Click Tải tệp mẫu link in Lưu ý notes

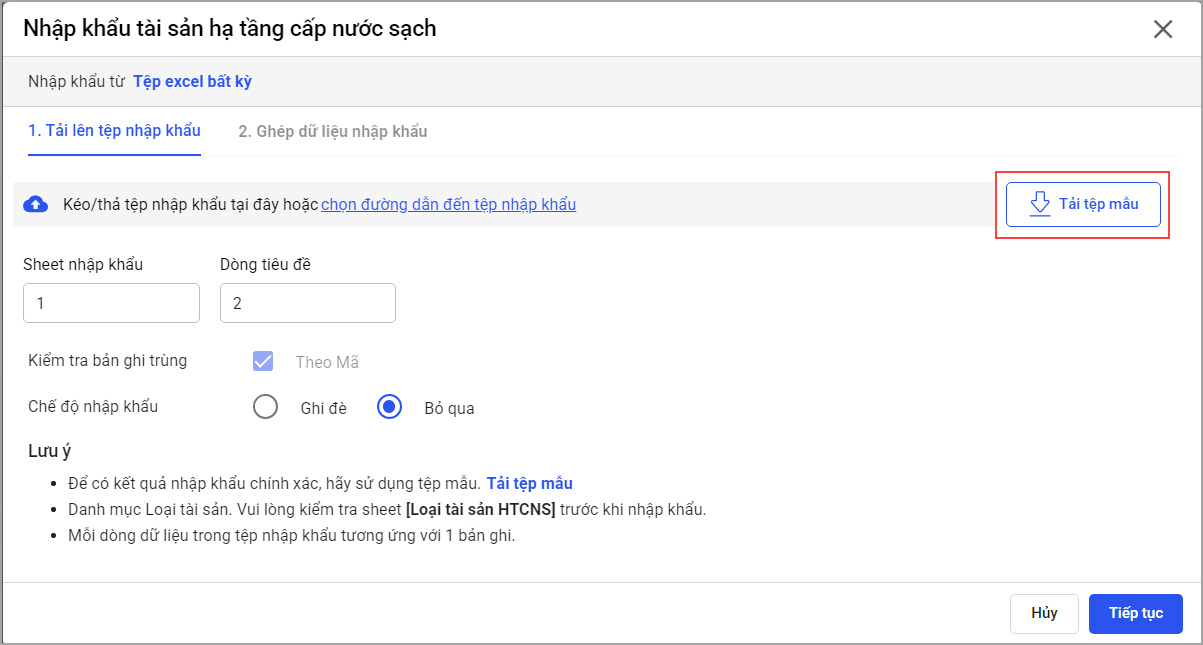coord(529,484)
